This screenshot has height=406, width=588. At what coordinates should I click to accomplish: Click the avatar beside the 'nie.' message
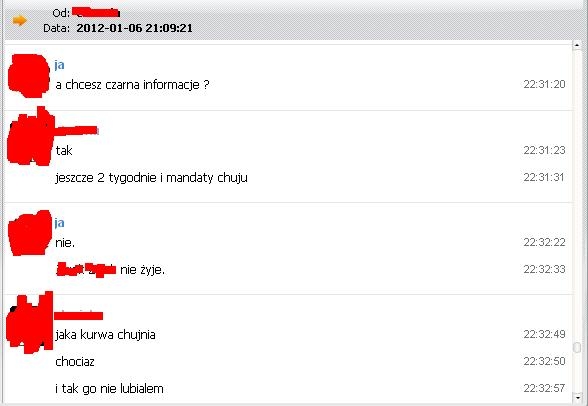(x=30, y=233)
